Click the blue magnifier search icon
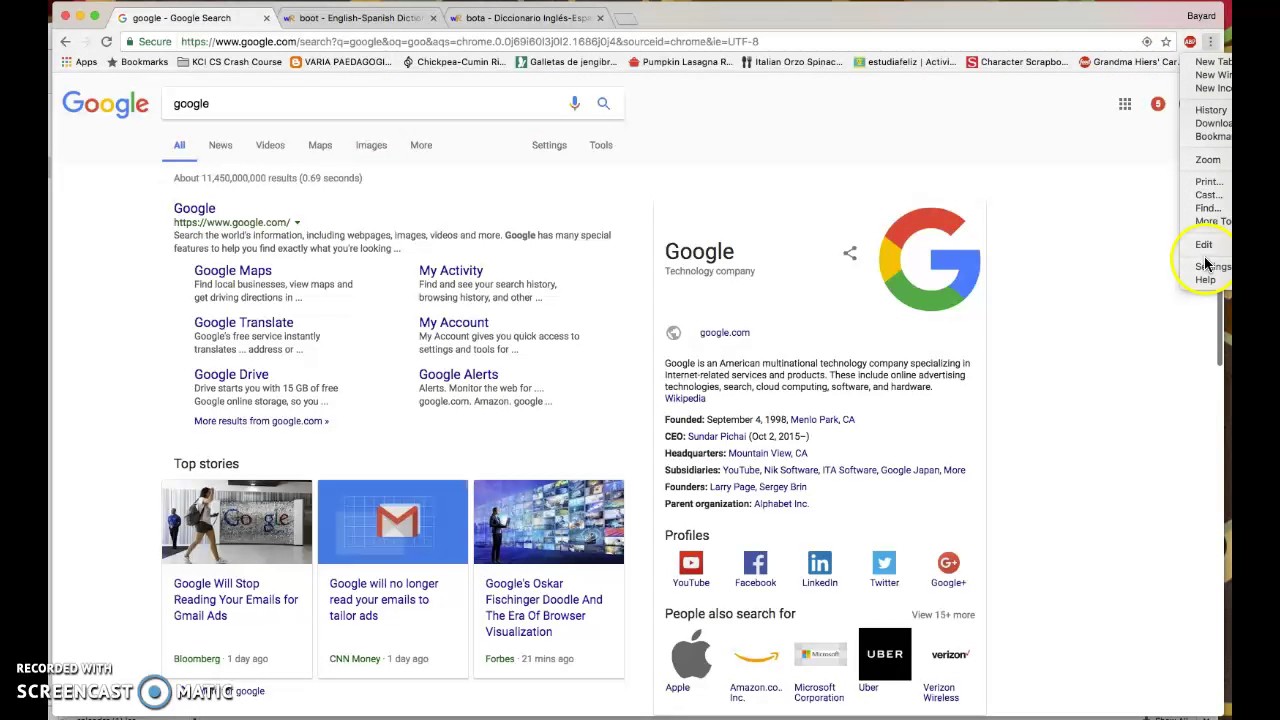 (x=603, y=104)
